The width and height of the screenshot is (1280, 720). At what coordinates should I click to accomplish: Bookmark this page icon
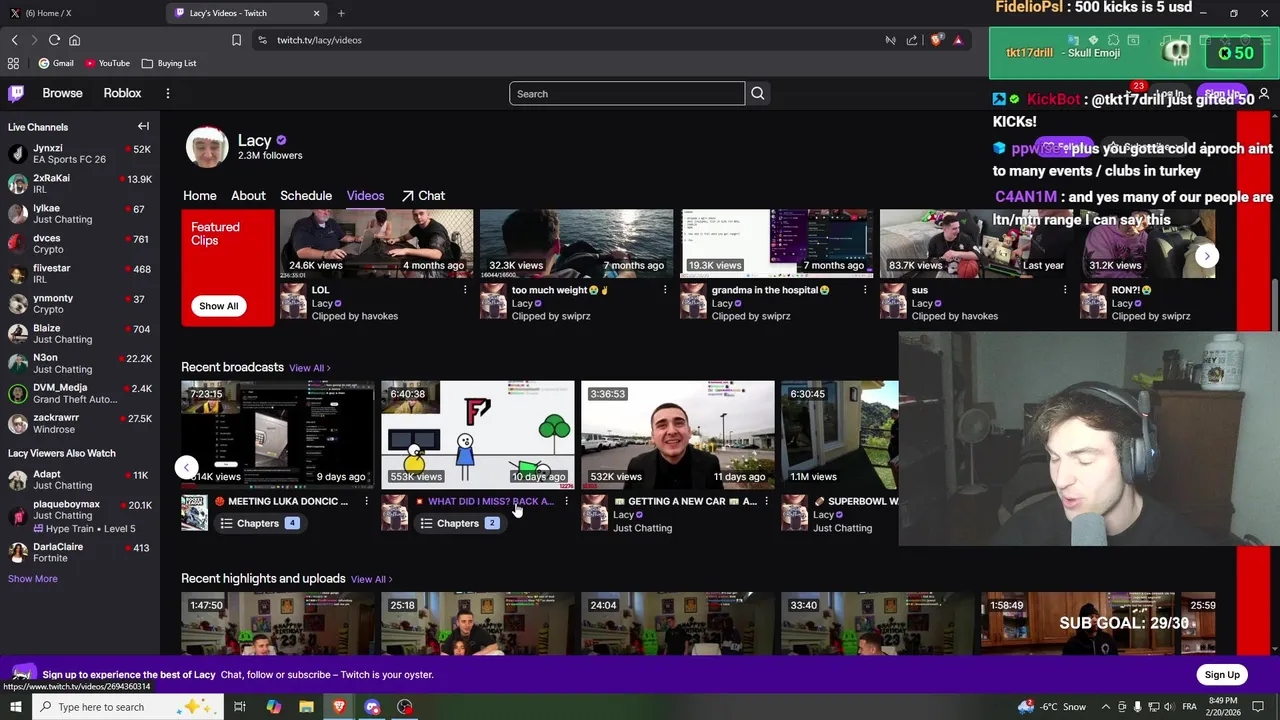tap(236, 40)
